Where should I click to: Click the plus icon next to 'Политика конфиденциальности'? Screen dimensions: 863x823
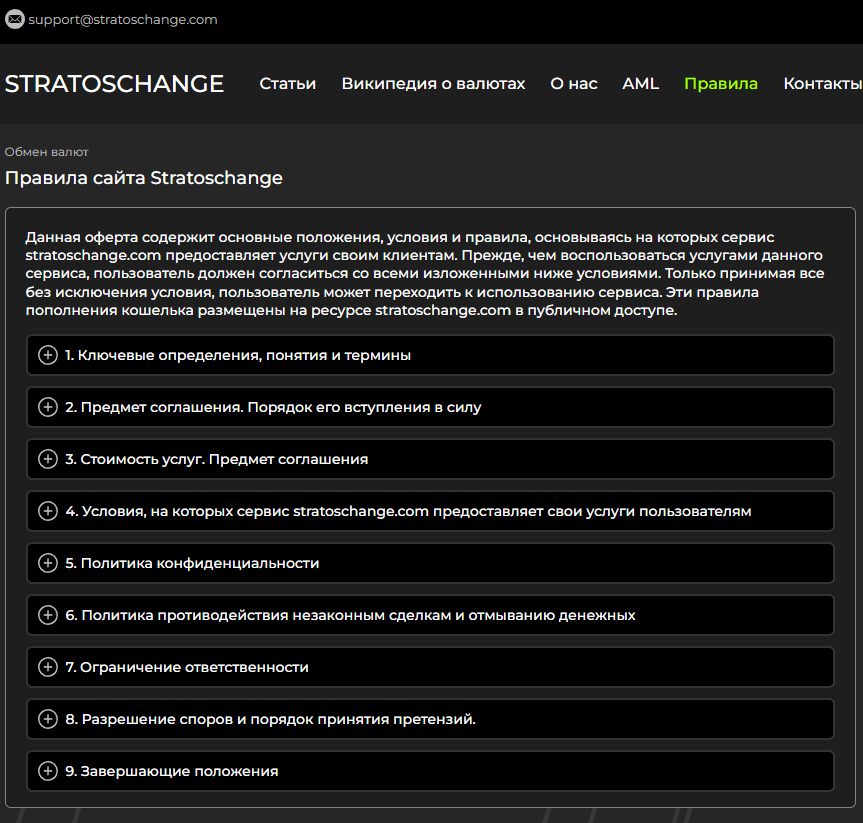click(x=47, y=562)
